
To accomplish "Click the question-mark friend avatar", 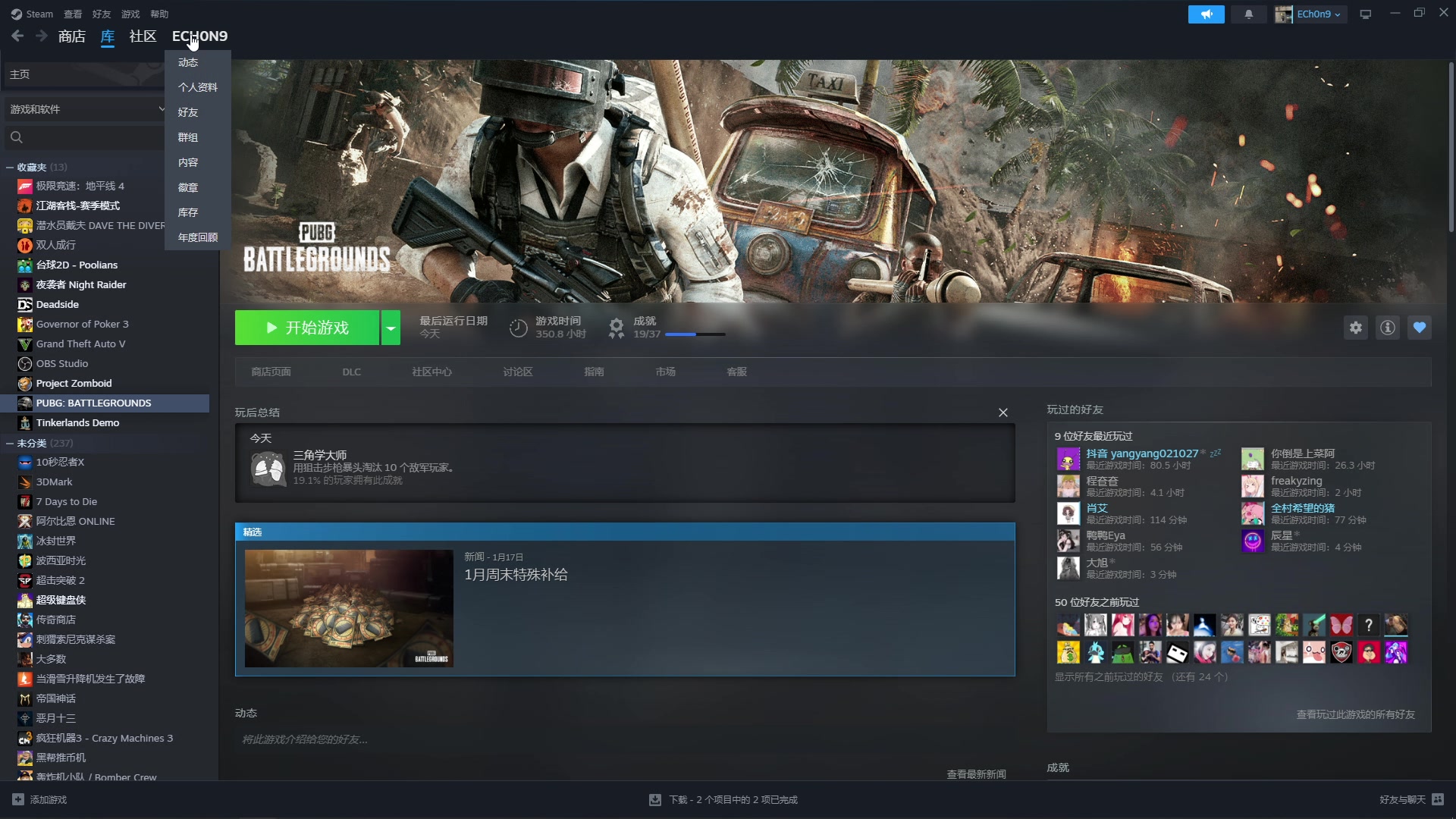I will click(x=1368, y=625).
